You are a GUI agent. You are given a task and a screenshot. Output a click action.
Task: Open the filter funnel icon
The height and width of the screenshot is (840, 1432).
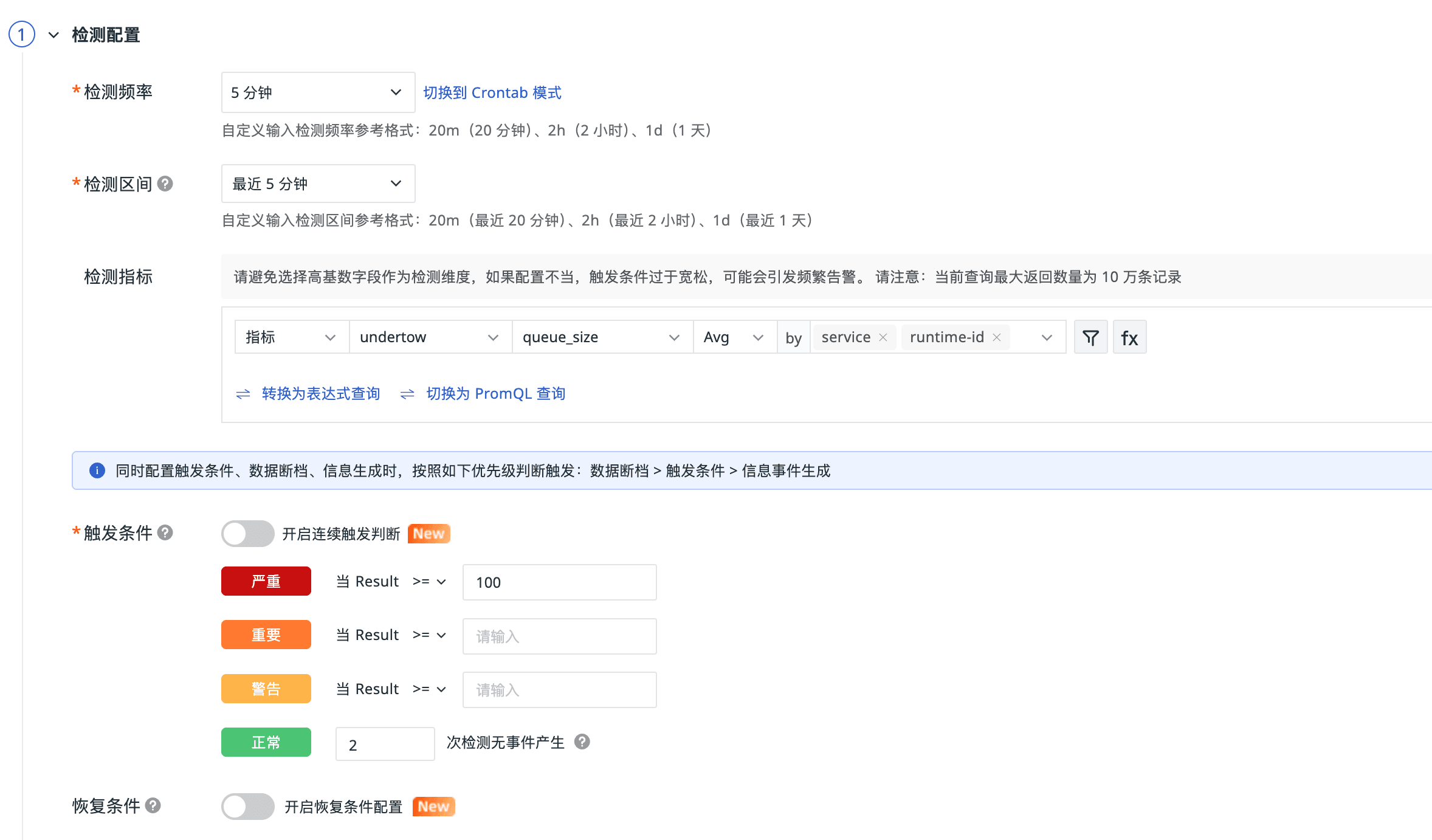point(1090,337)
